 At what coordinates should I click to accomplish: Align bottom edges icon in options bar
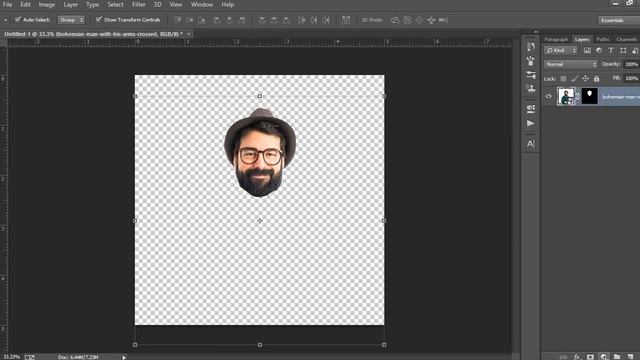[x=202, y=20]
